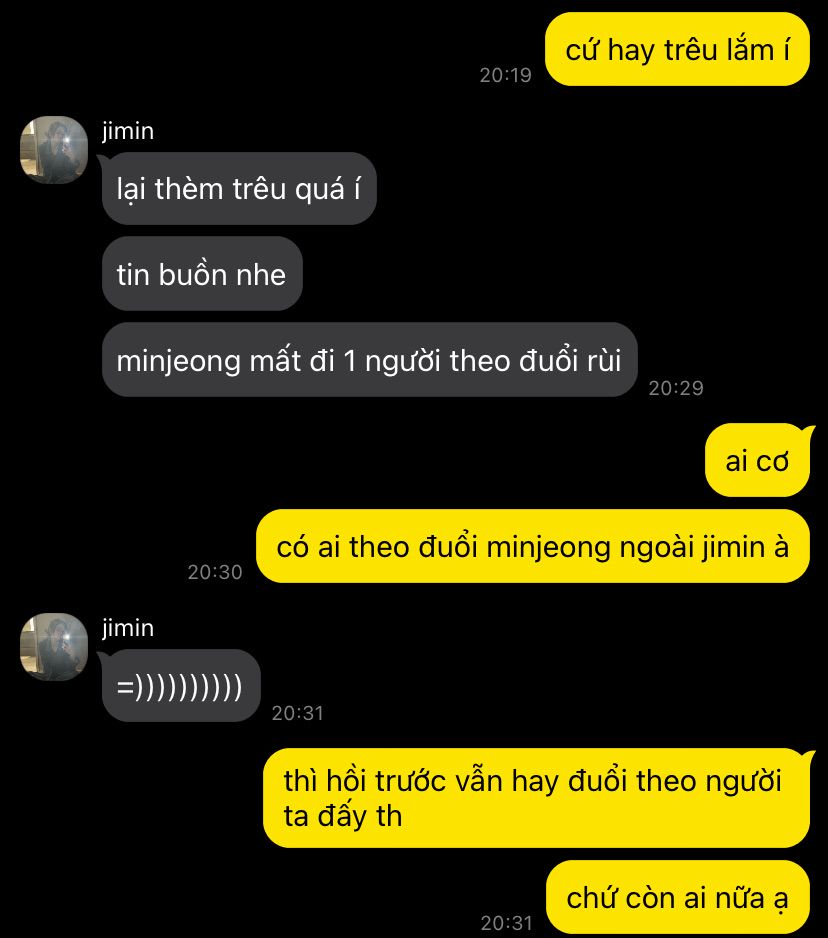828x938 pixels.
Task: Click the 20:30 timestamp
Action: click(x=215, y=572)
